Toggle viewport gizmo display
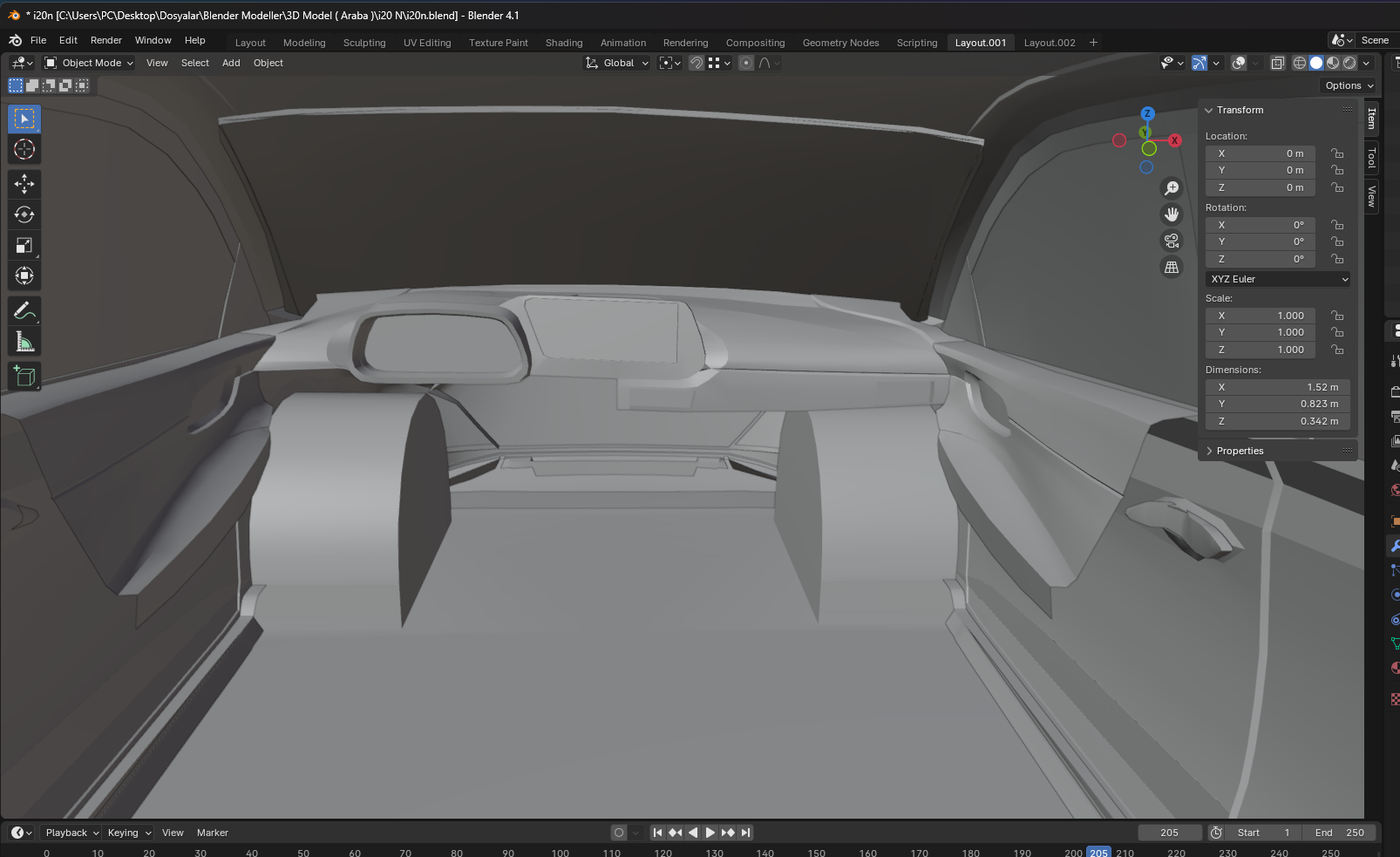The image size is (1400, 857). [1200, 63]
